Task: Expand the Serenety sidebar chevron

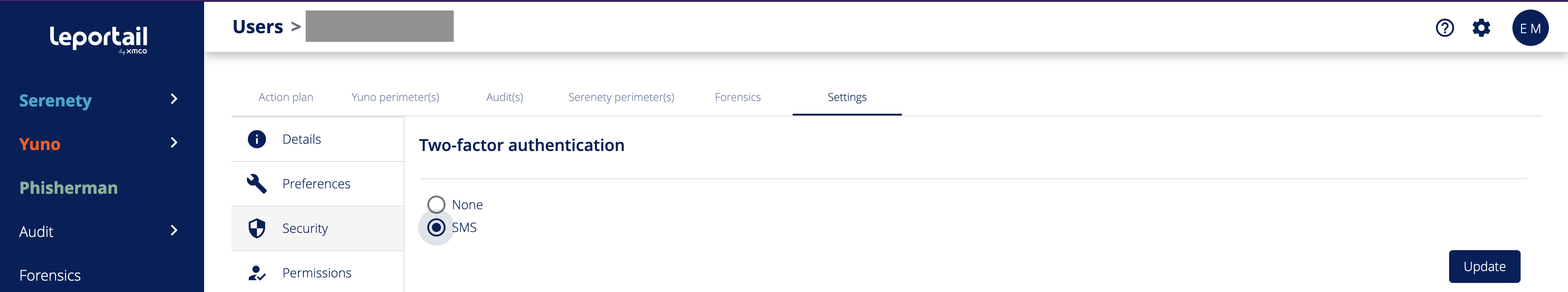Action: (174, 99)
